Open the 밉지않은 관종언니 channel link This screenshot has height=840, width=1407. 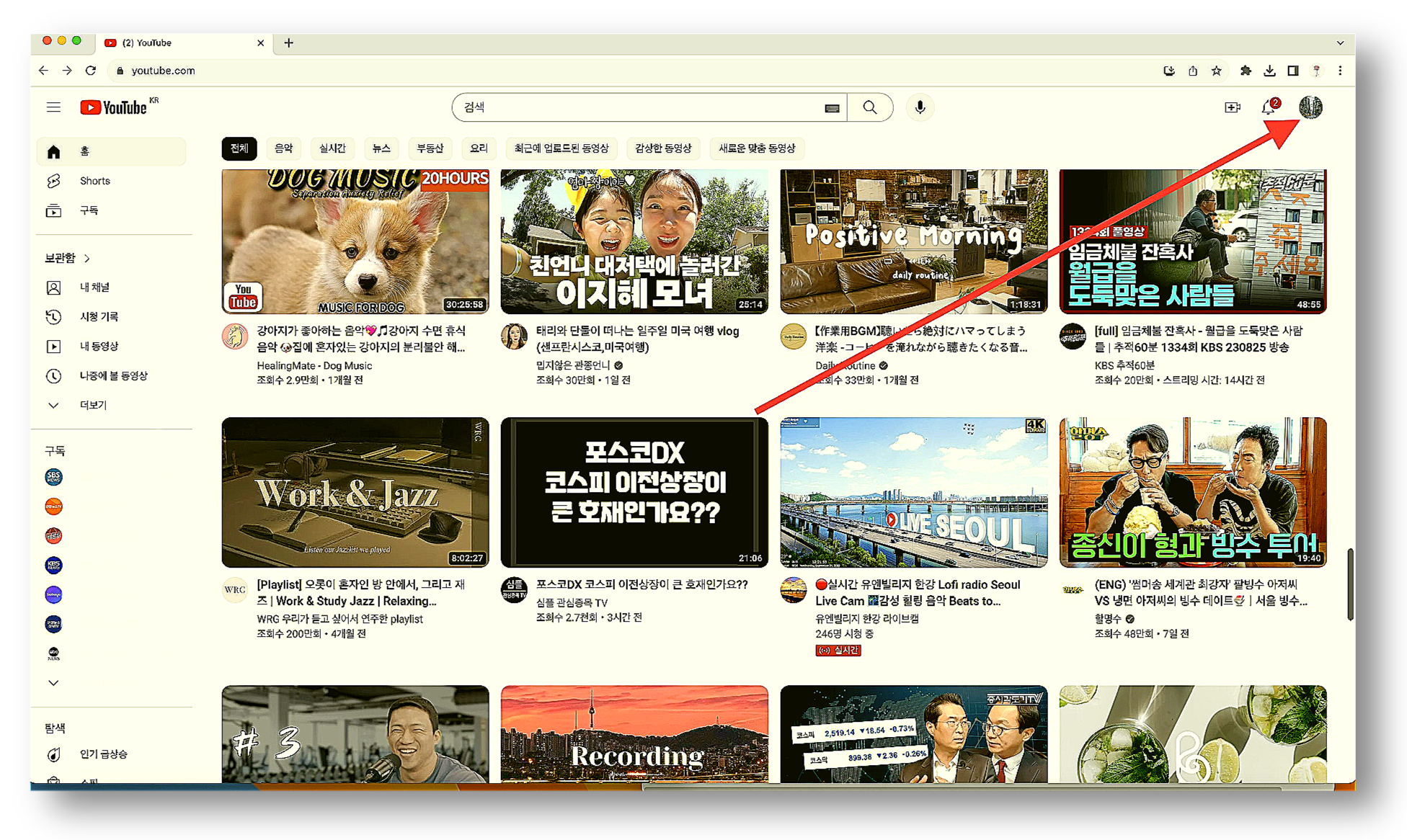(573, 365)
